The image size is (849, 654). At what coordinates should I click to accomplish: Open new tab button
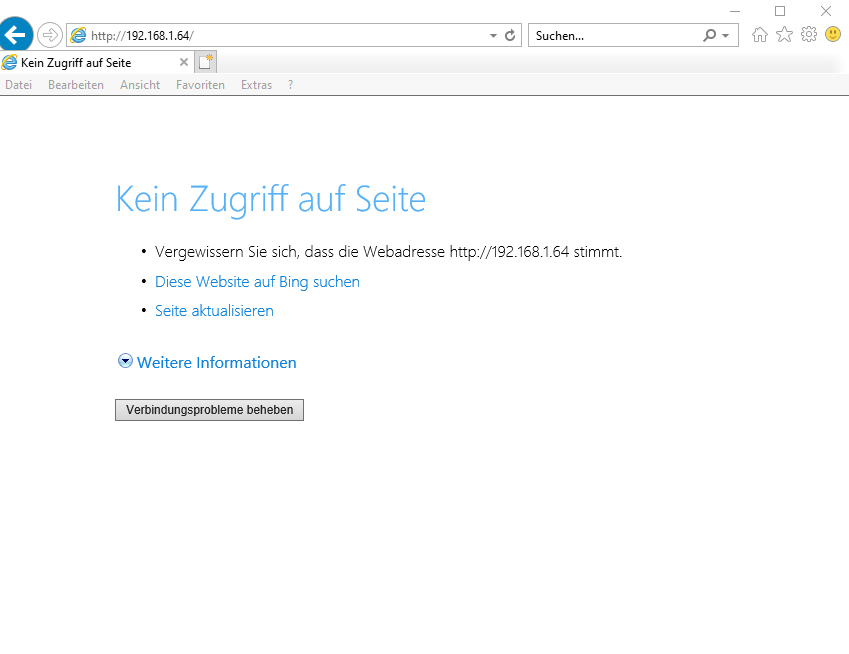pyautogui.click(x=205, y=63)
